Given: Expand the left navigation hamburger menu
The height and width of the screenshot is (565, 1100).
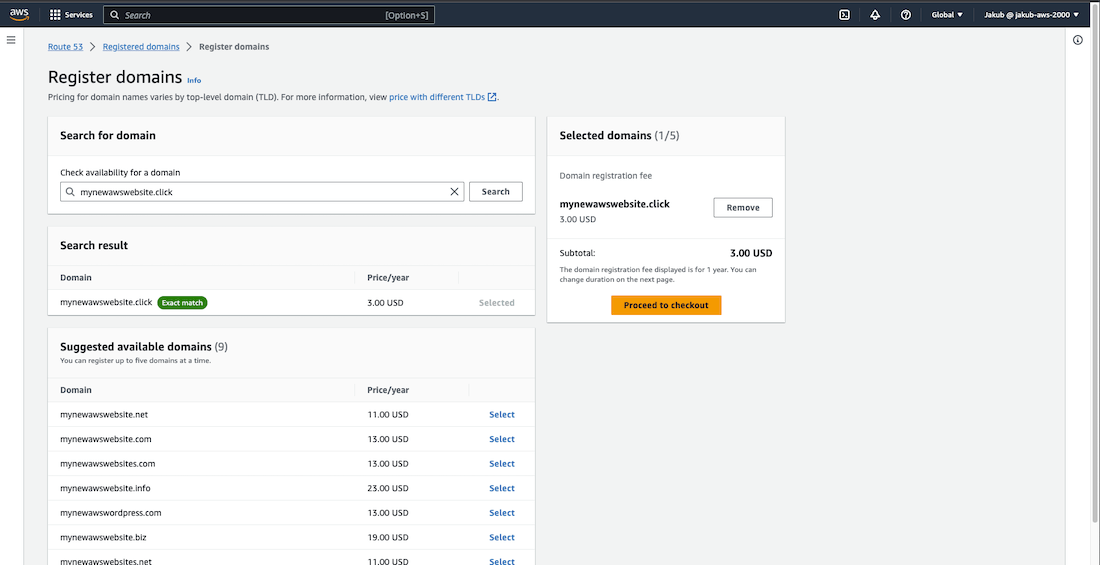Looking at the screenshot, I should click(x=11, y=40).
